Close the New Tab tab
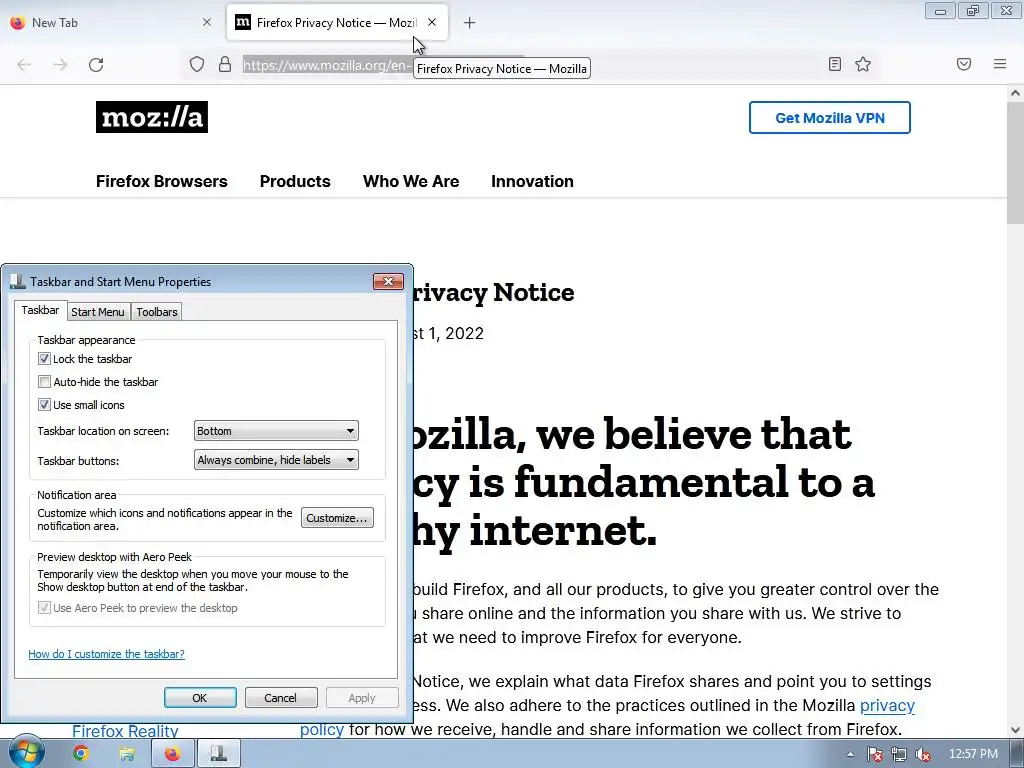1024x768 pixels. [207, 22]
